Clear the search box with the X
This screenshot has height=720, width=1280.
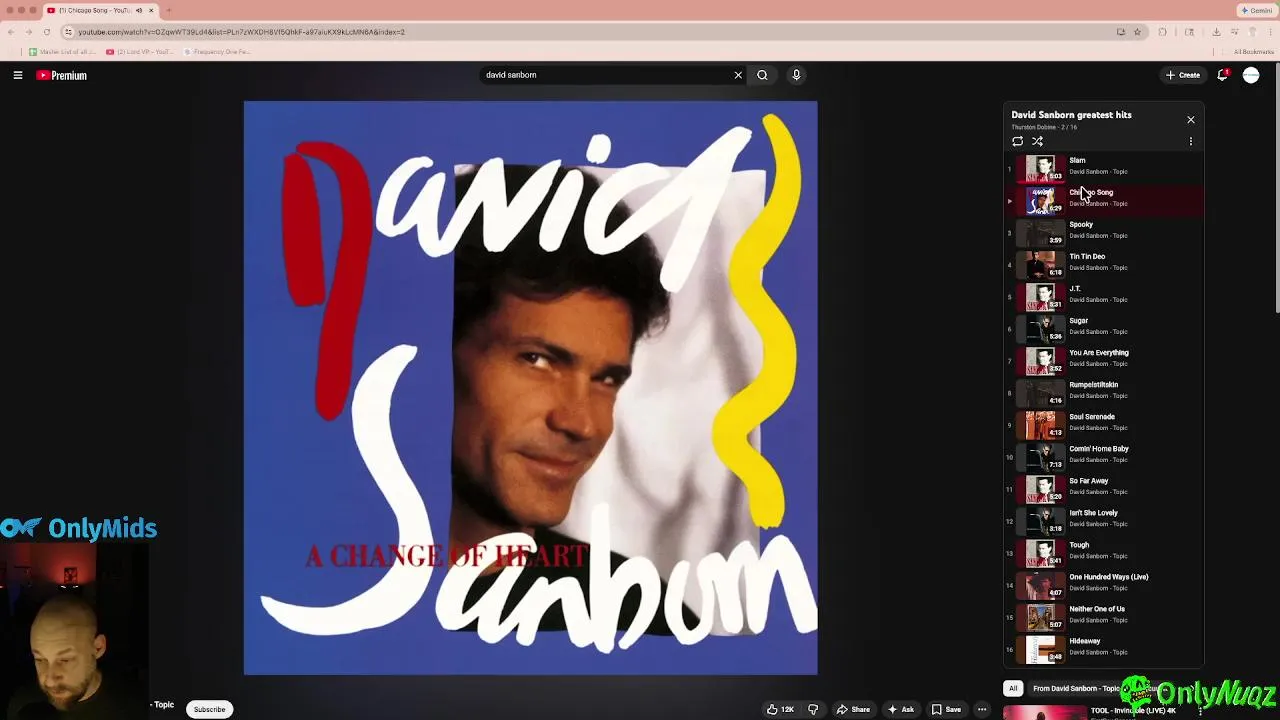pos(738,75)
